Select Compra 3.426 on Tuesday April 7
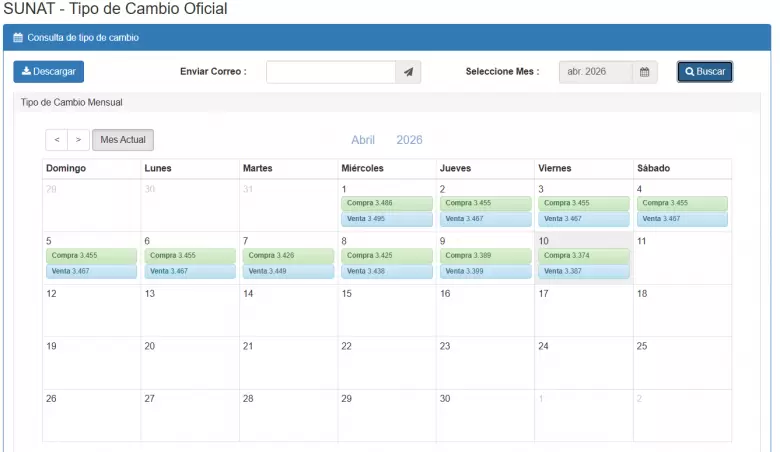780x452 pixels. [289, 255]
